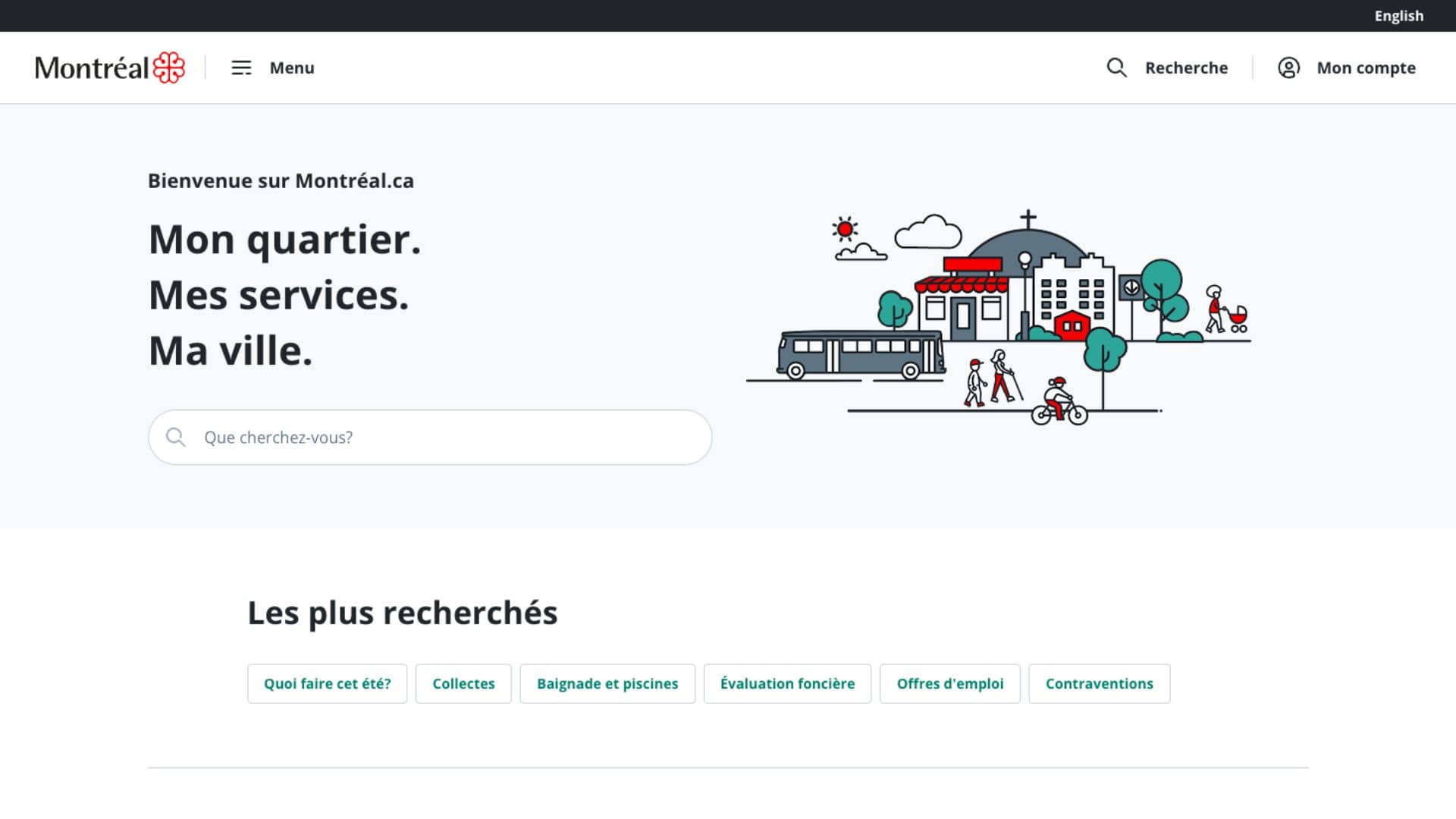Open Baignade et piscines
Image resolution: width=1456 pixels, height=819 pixels.
(x=607, y=683)
